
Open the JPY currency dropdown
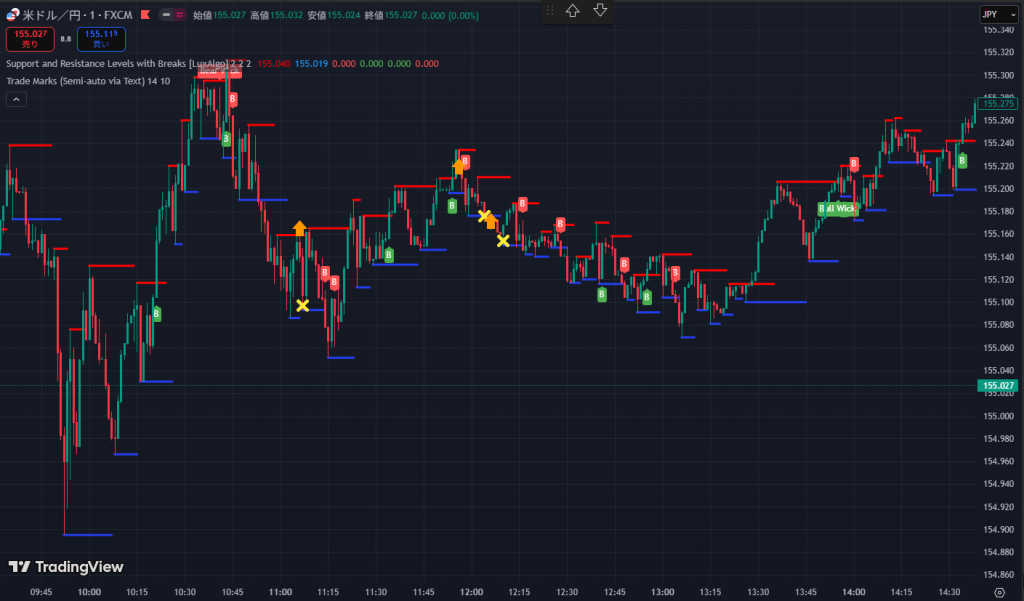(x=994, y=15)
